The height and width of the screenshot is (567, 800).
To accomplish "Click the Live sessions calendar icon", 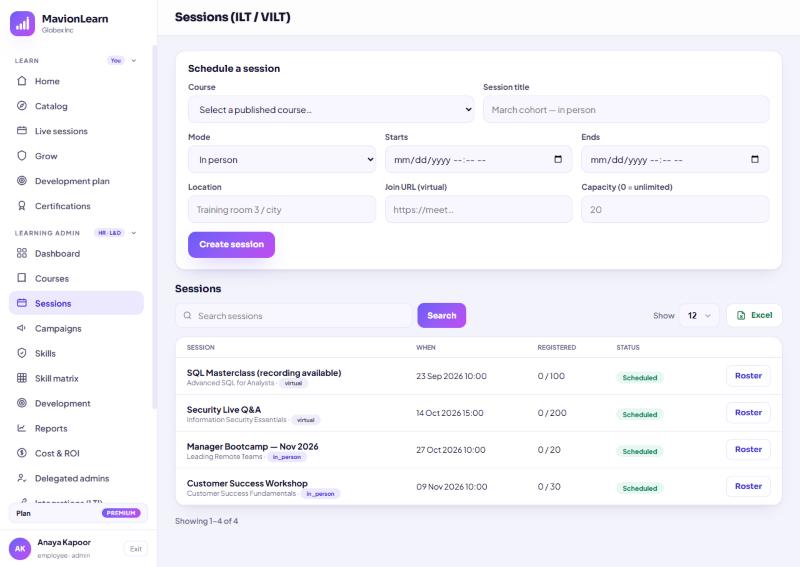I will (x=22, y=131).
